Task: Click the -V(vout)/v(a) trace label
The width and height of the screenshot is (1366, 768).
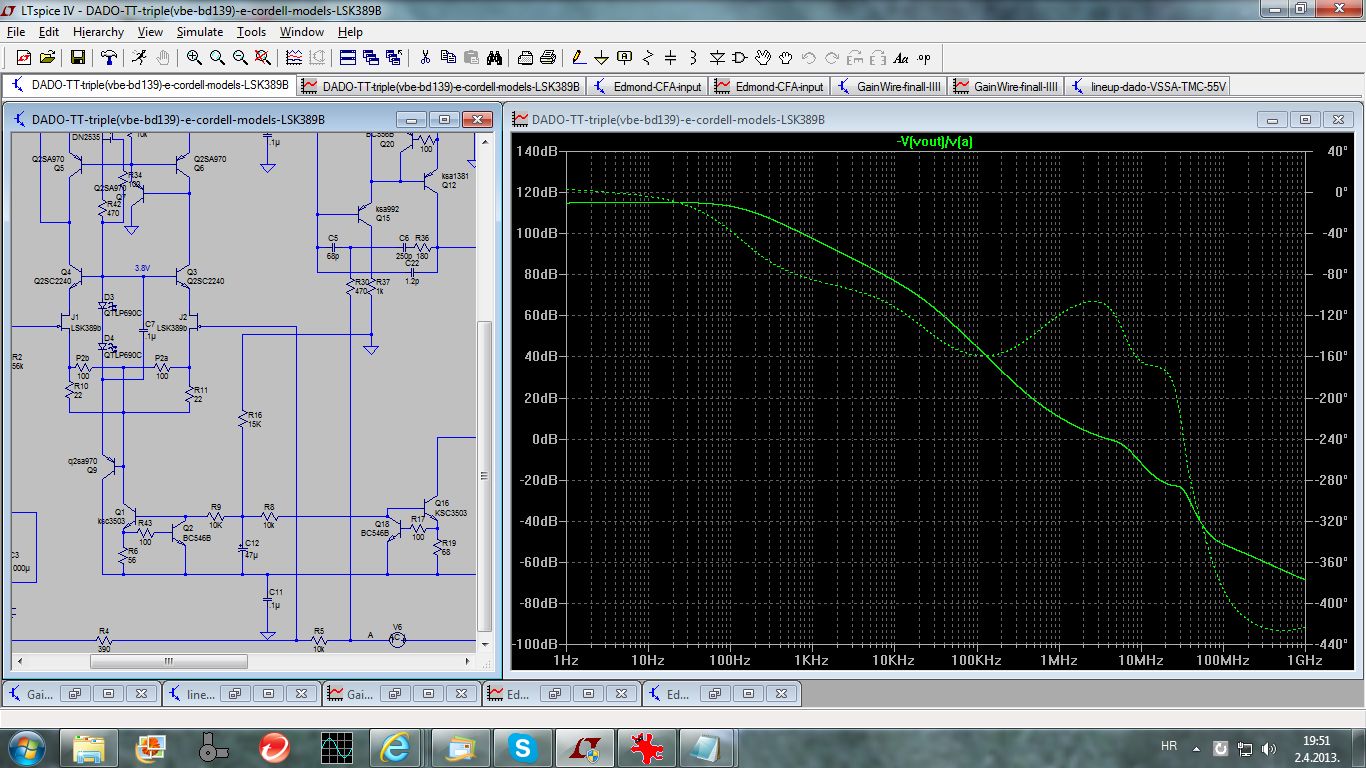Action: (x=936, y=142)
